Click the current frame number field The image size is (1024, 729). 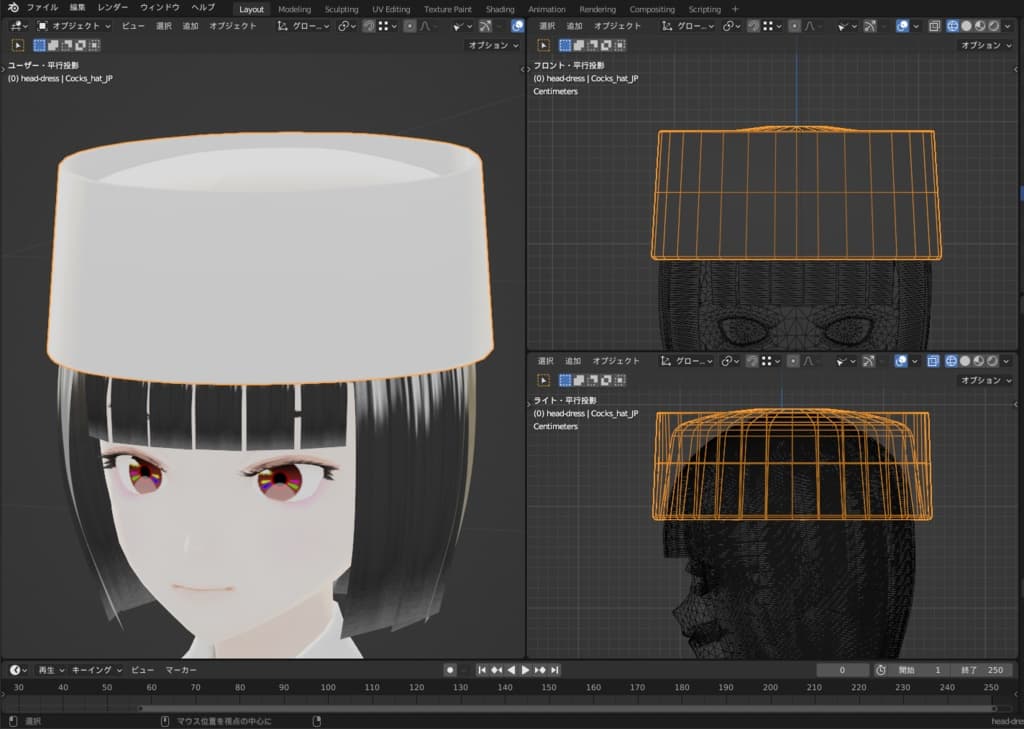(842, 670)
